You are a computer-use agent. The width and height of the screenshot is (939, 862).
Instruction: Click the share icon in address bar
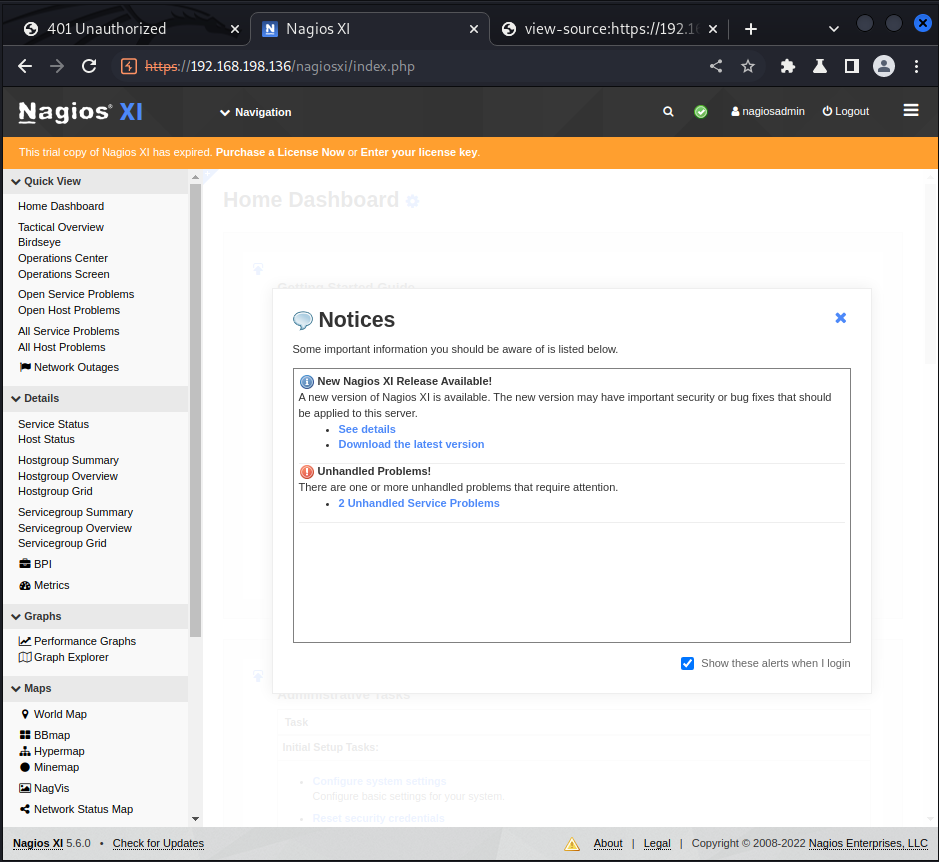[x=716, y=66]
